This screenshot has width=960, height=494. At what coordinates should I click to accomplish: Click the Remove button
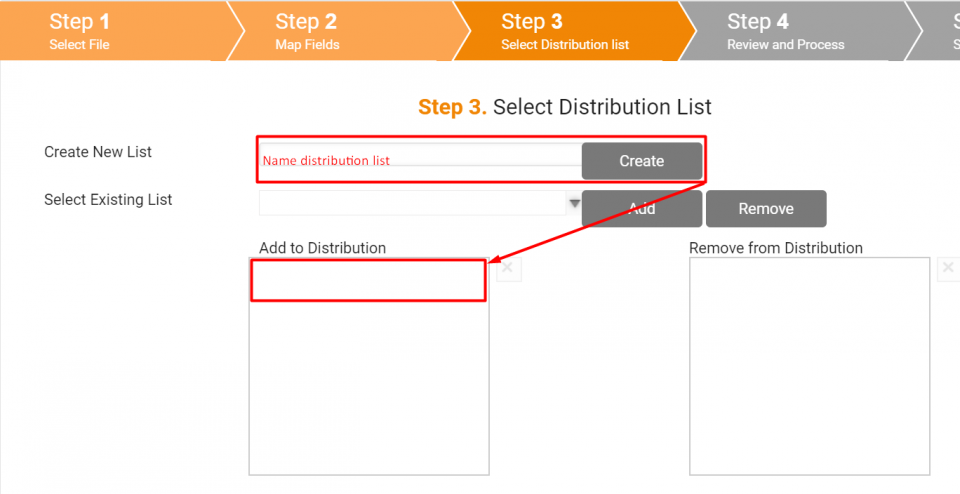click(766, 209)
